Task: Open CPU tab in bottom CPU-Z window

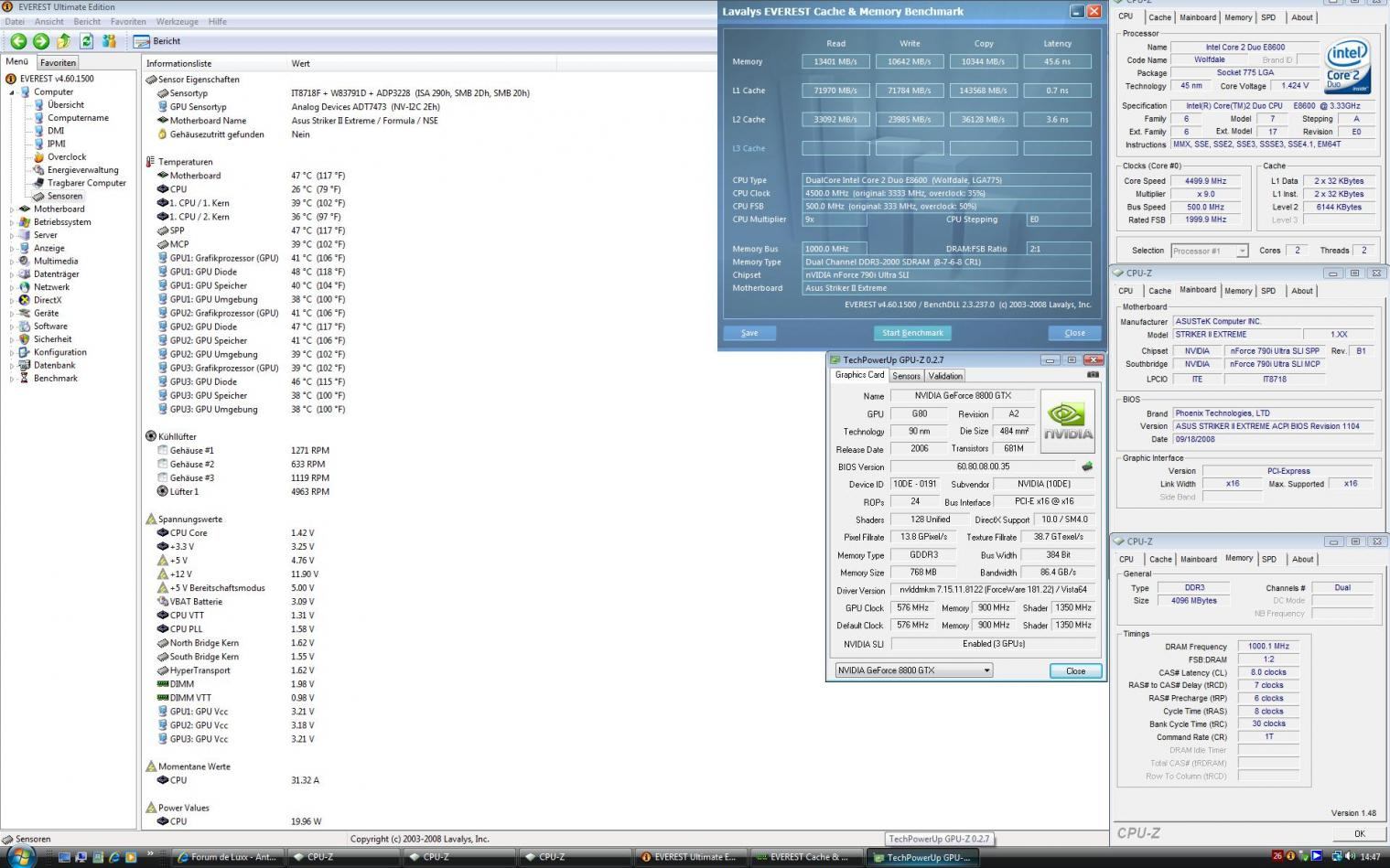Action: 1126,559
